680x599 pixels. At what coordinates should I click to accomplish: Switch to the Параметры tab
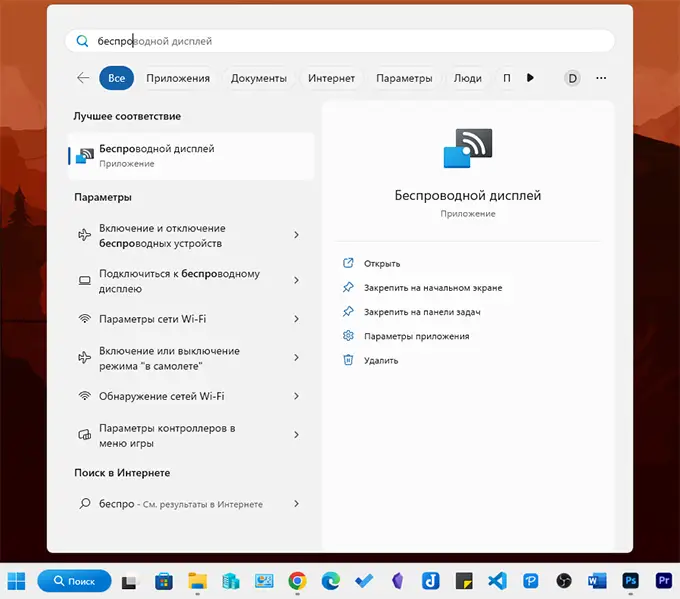click(x=404, y=78)
